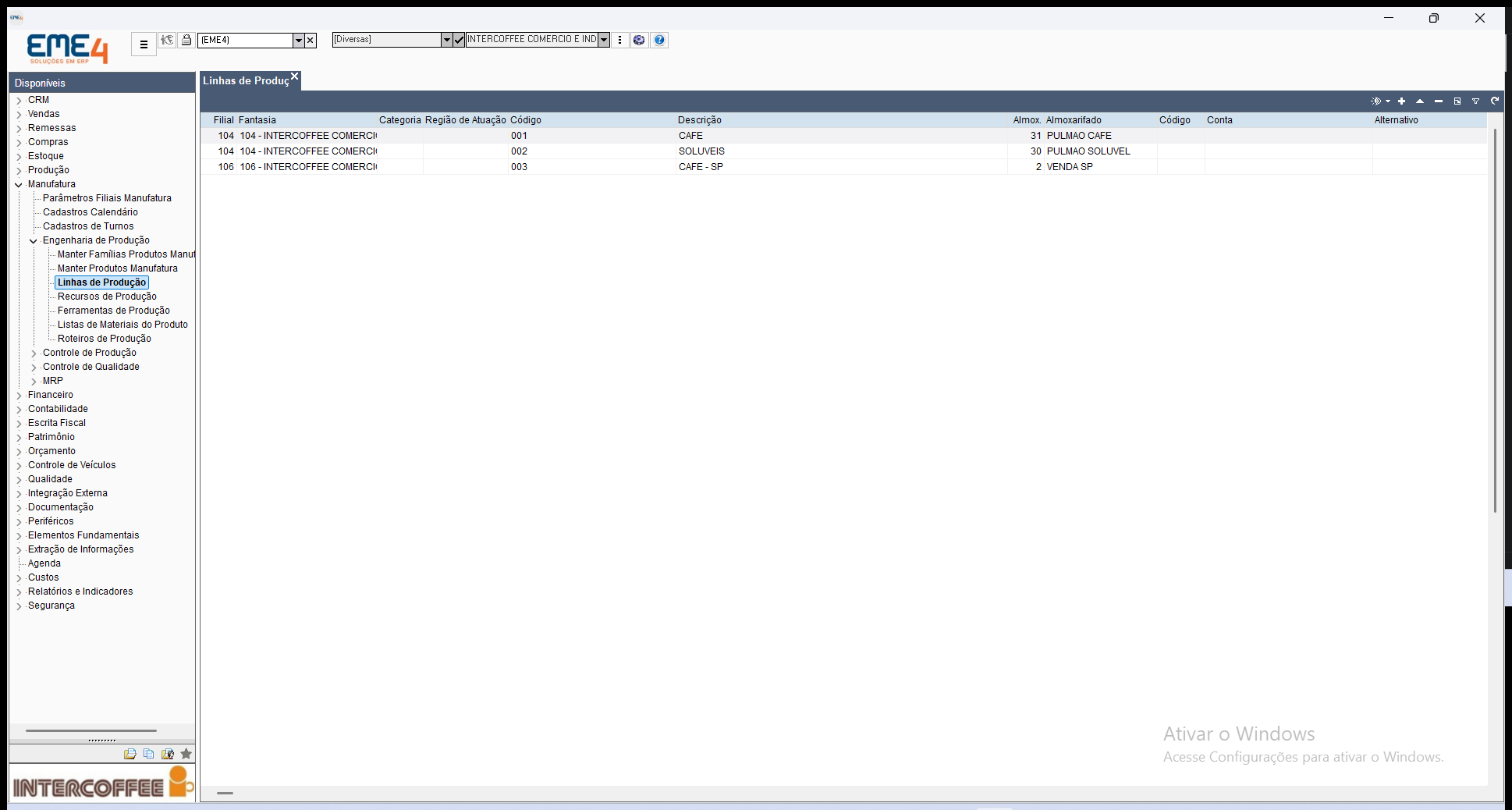The width and height of the screenshot is (1512, 810).
Task: Open the hamburger menu button
Action: point(144,44)
